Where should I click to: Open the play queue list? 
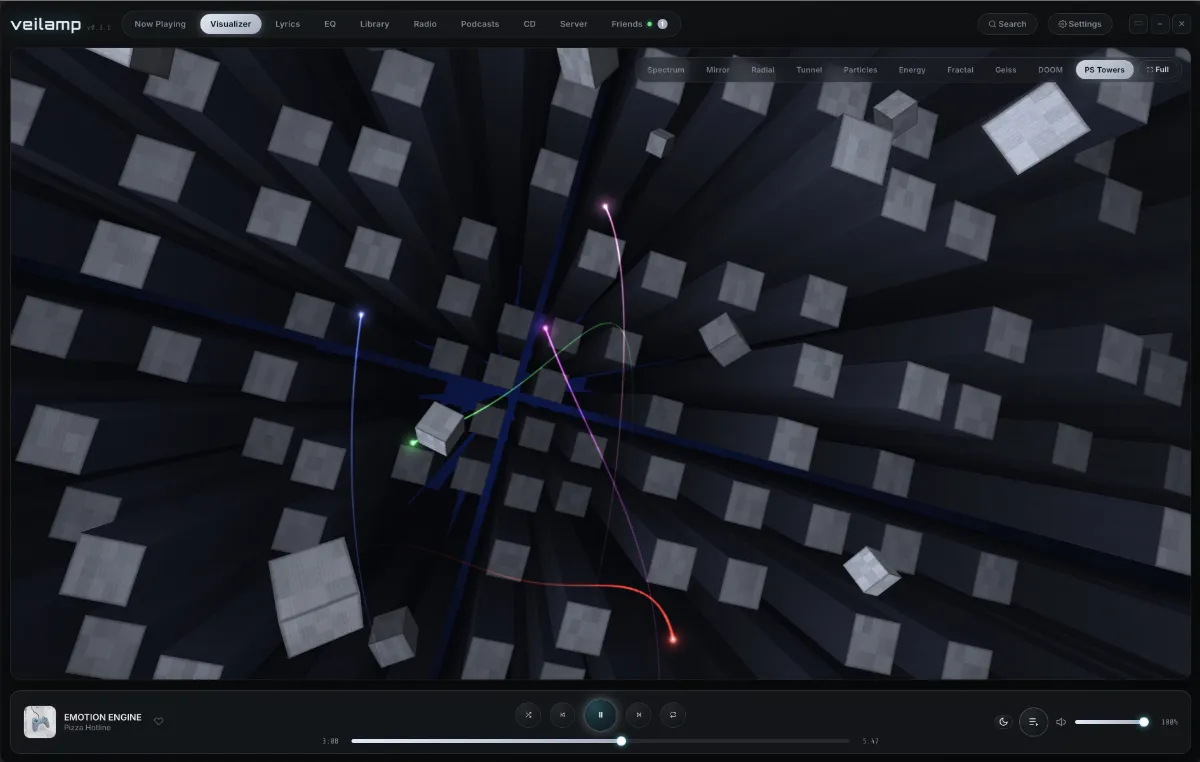(1033, 722)
